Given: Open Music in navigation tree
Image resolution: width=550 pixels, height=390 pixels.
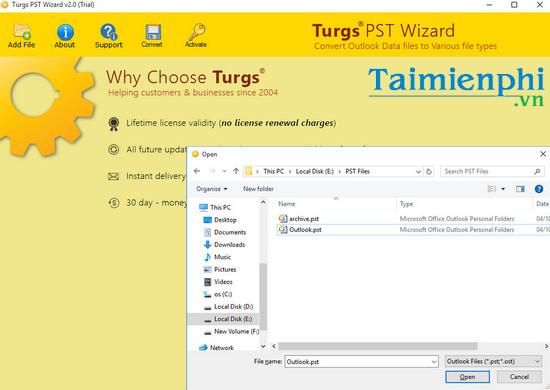Looking at the screenshot, I should click(217, 257).
